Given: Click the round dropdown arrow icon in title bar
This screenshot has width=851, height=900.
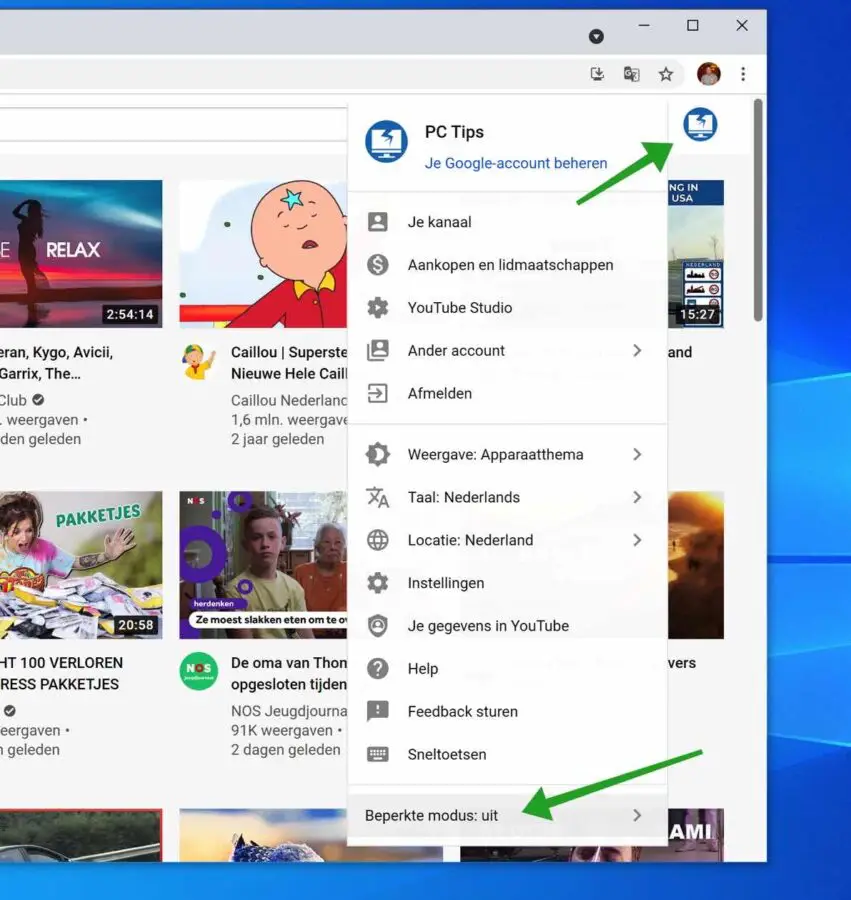Looking at the screenshot, I should (596, 36).
